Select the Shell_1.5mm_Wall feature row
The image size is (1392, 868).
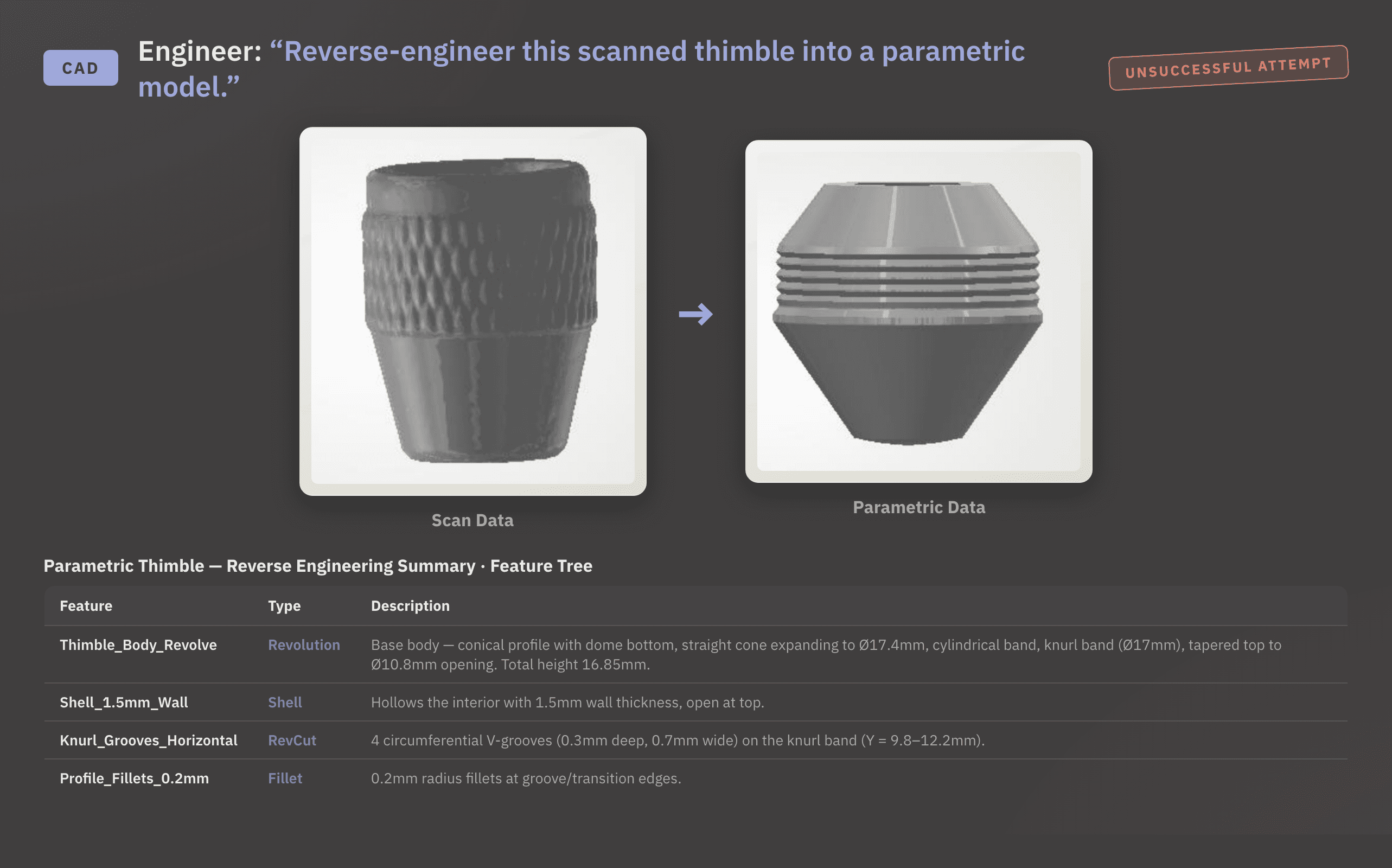point(695,702)
